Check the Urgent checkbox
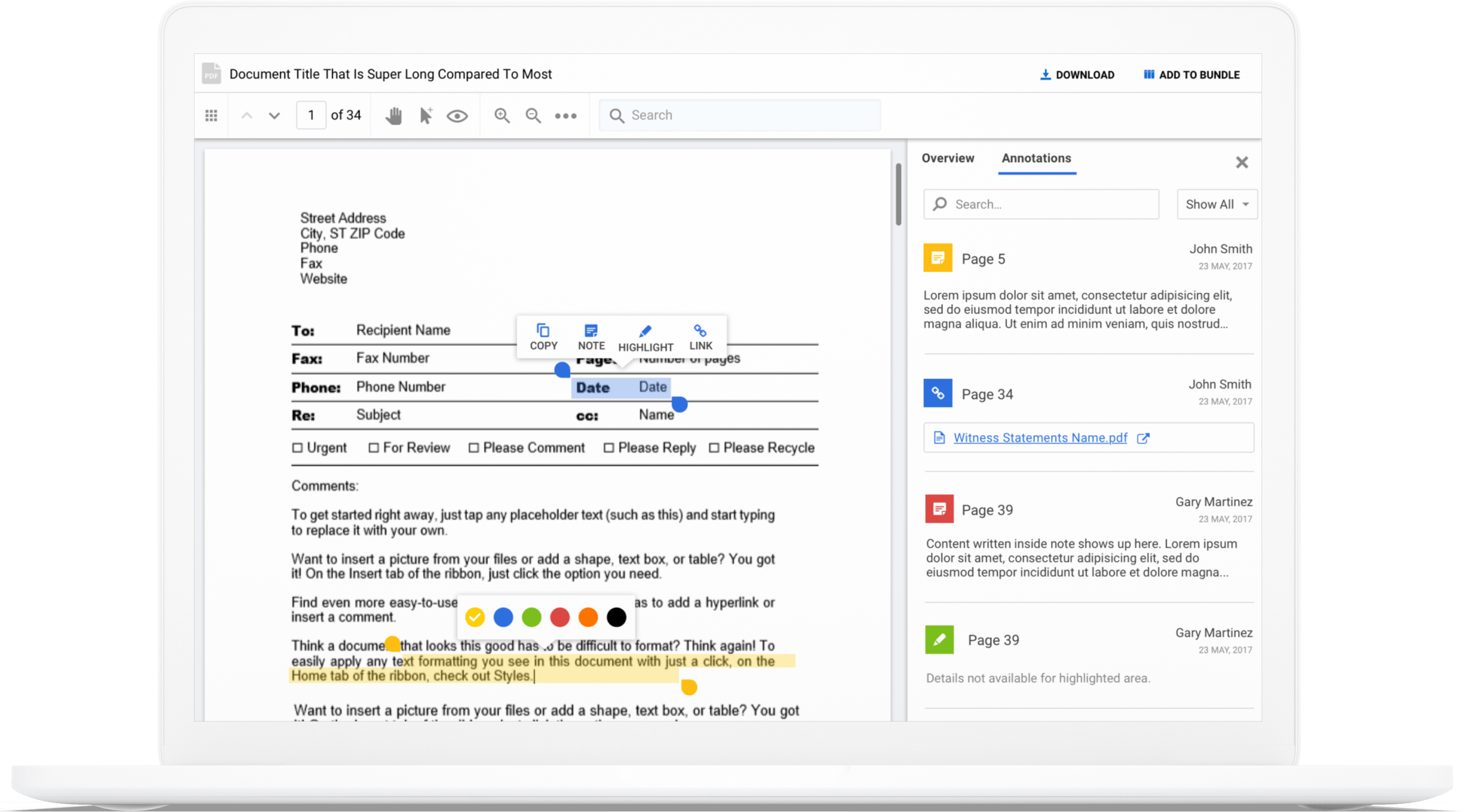 tap(298, 448)
